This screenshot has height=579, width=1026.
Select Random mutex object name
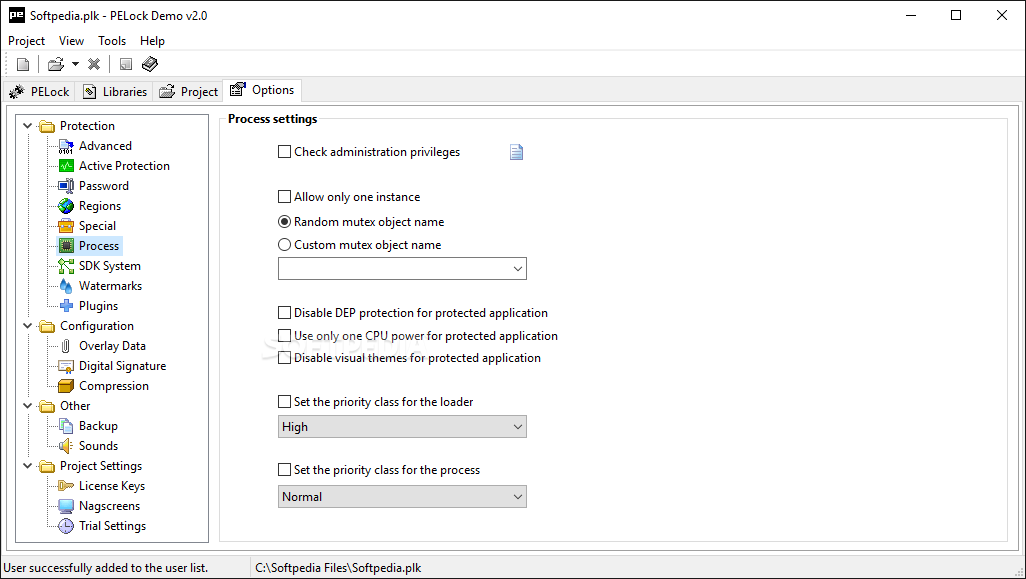coord(285,222)
